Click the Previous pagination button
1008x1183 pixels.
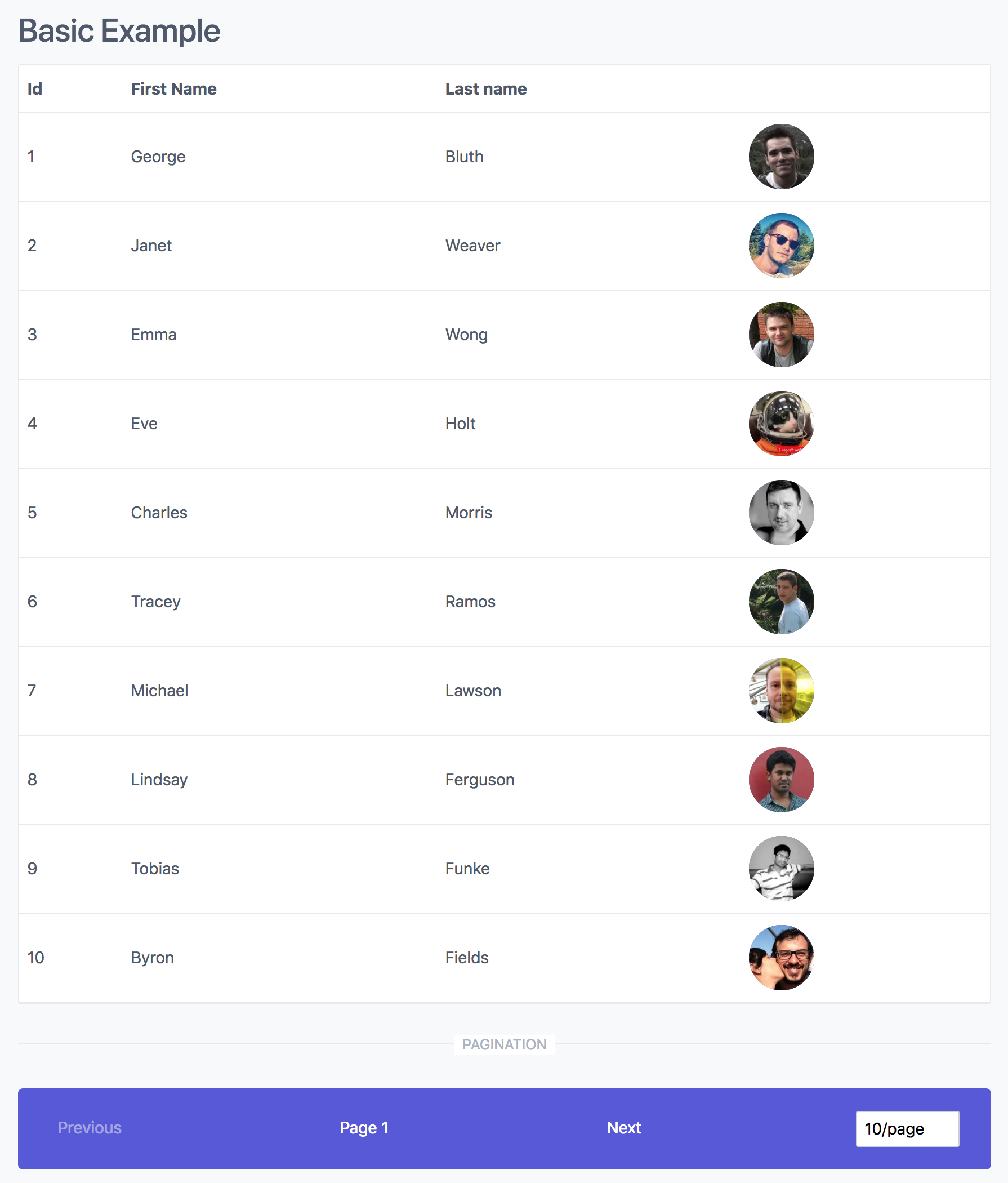[90, 1128]
